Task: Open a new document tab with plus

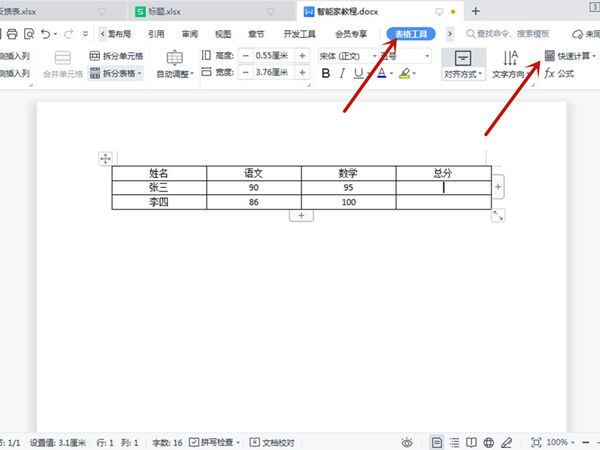Action: click(x=475, y=11)
